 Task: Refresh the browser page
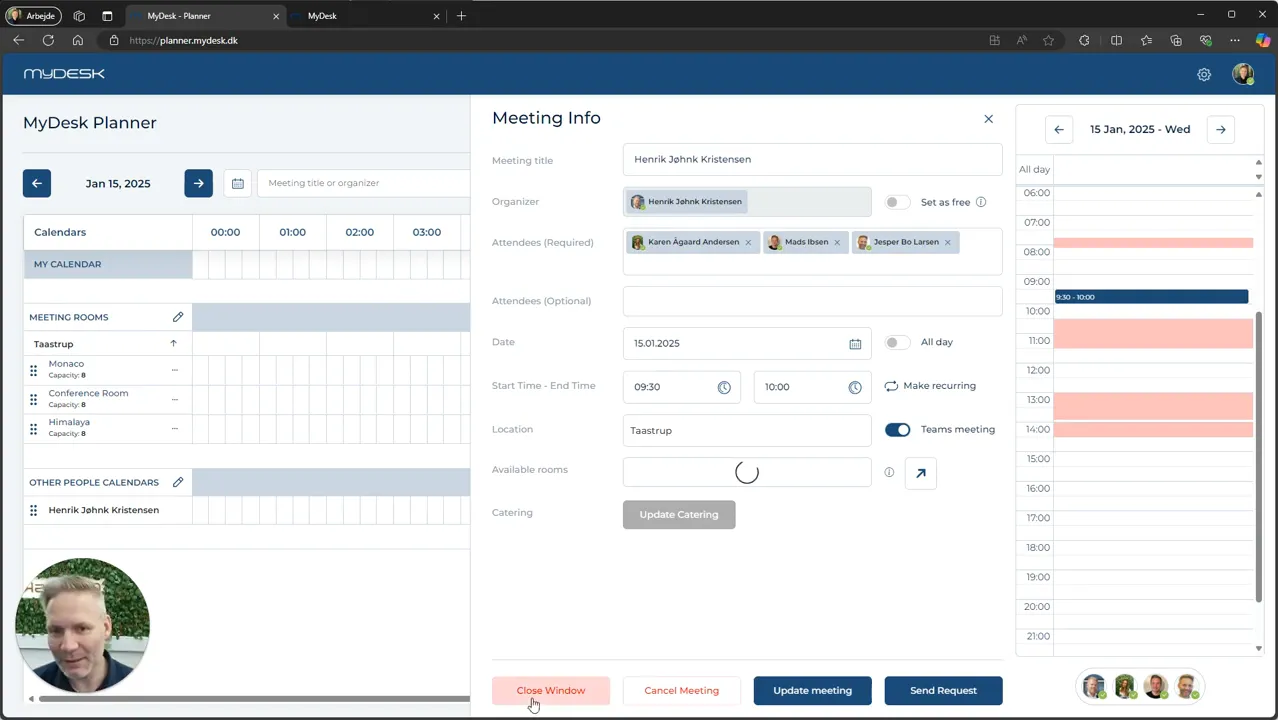tap(48, 40)
